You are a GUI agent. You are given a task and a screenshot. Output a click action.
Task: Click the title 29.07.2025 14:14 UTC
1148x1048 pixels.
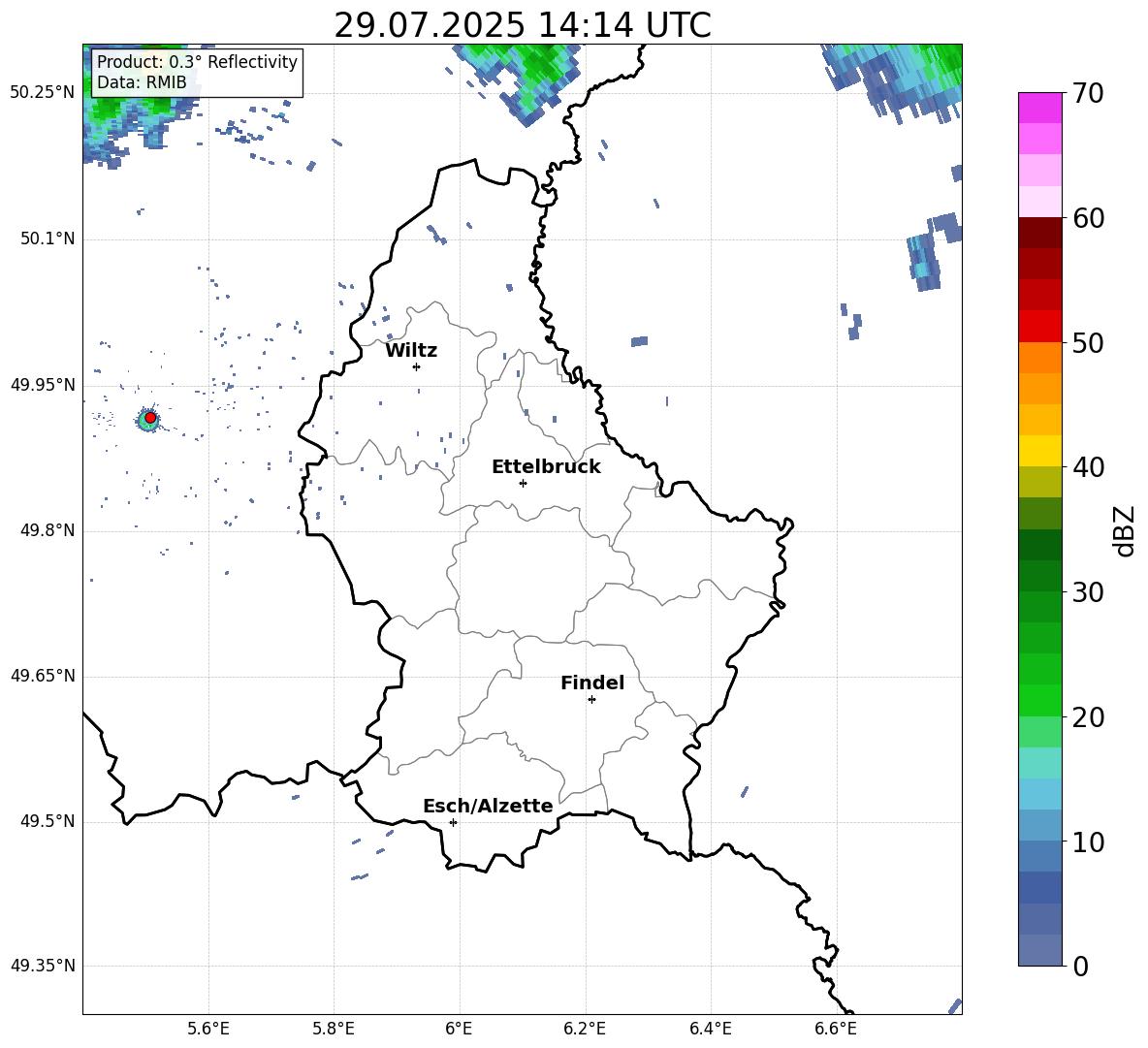(x=522, y=25)
